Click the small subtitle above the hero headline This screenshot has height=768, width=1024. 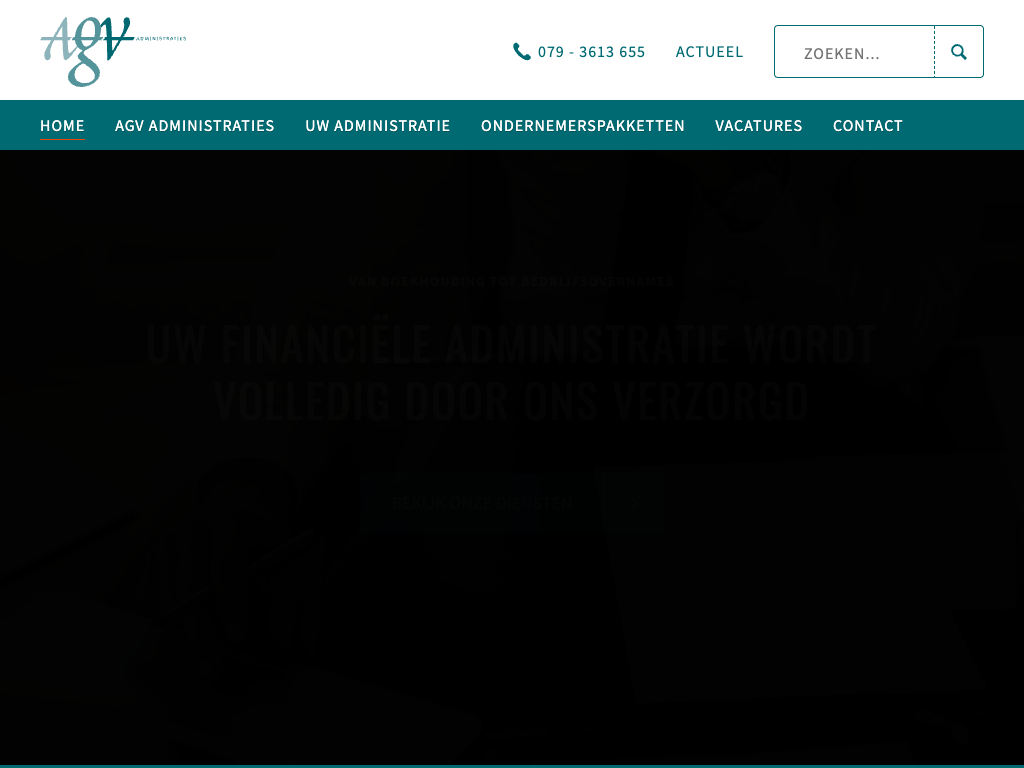[x=511, y=282]
